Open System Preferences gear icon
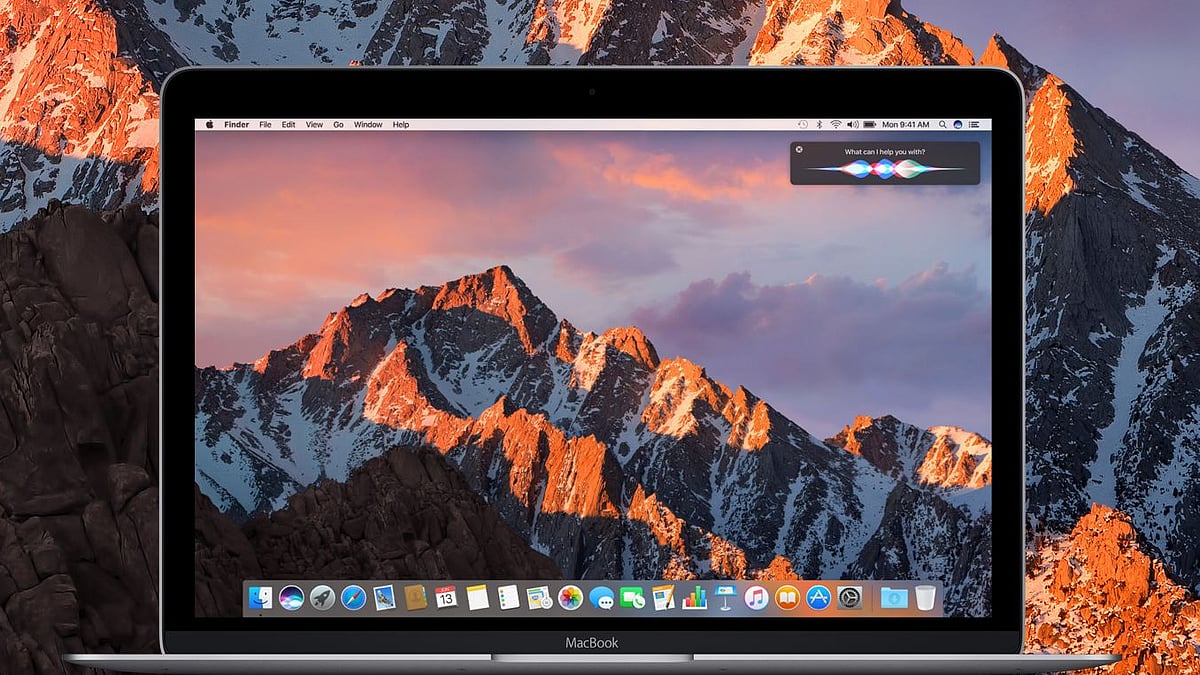The width and height of the screenshot is (1200, 675). coord(849,597)
